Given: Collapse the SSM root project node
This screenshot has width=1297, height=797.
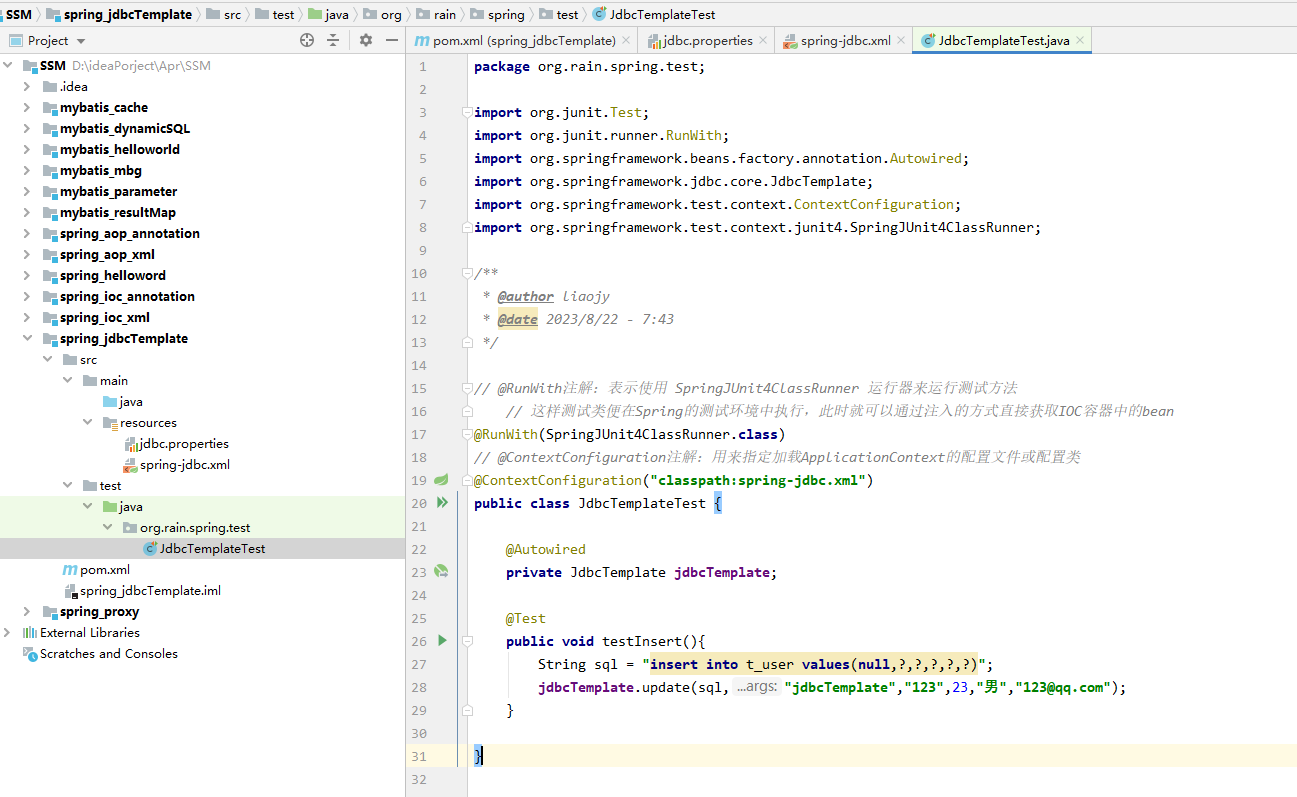Looking at the screenshot, I should pos(9,65).
